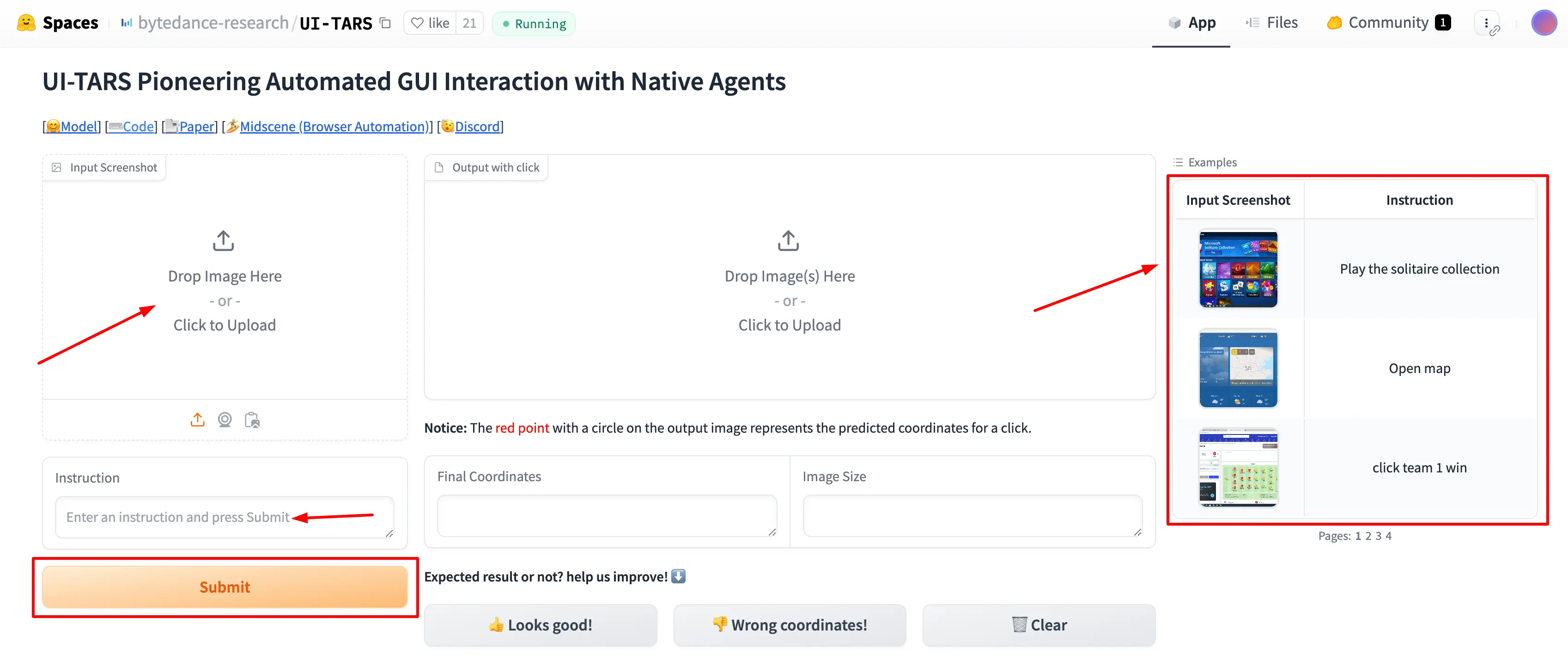Click the Play solitaire example thumbnail

(1237, 269)
